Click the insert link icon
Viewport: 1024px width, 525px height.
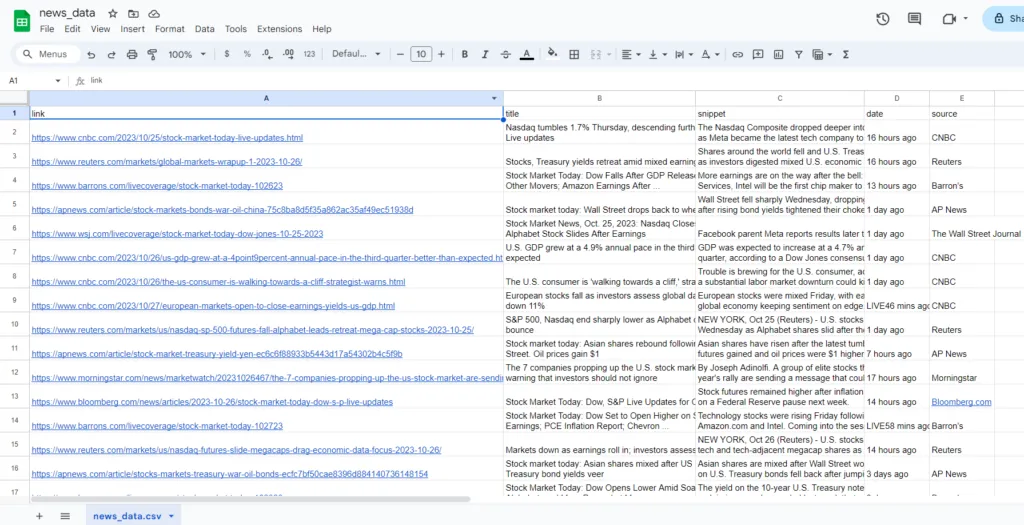click(738, 54)
